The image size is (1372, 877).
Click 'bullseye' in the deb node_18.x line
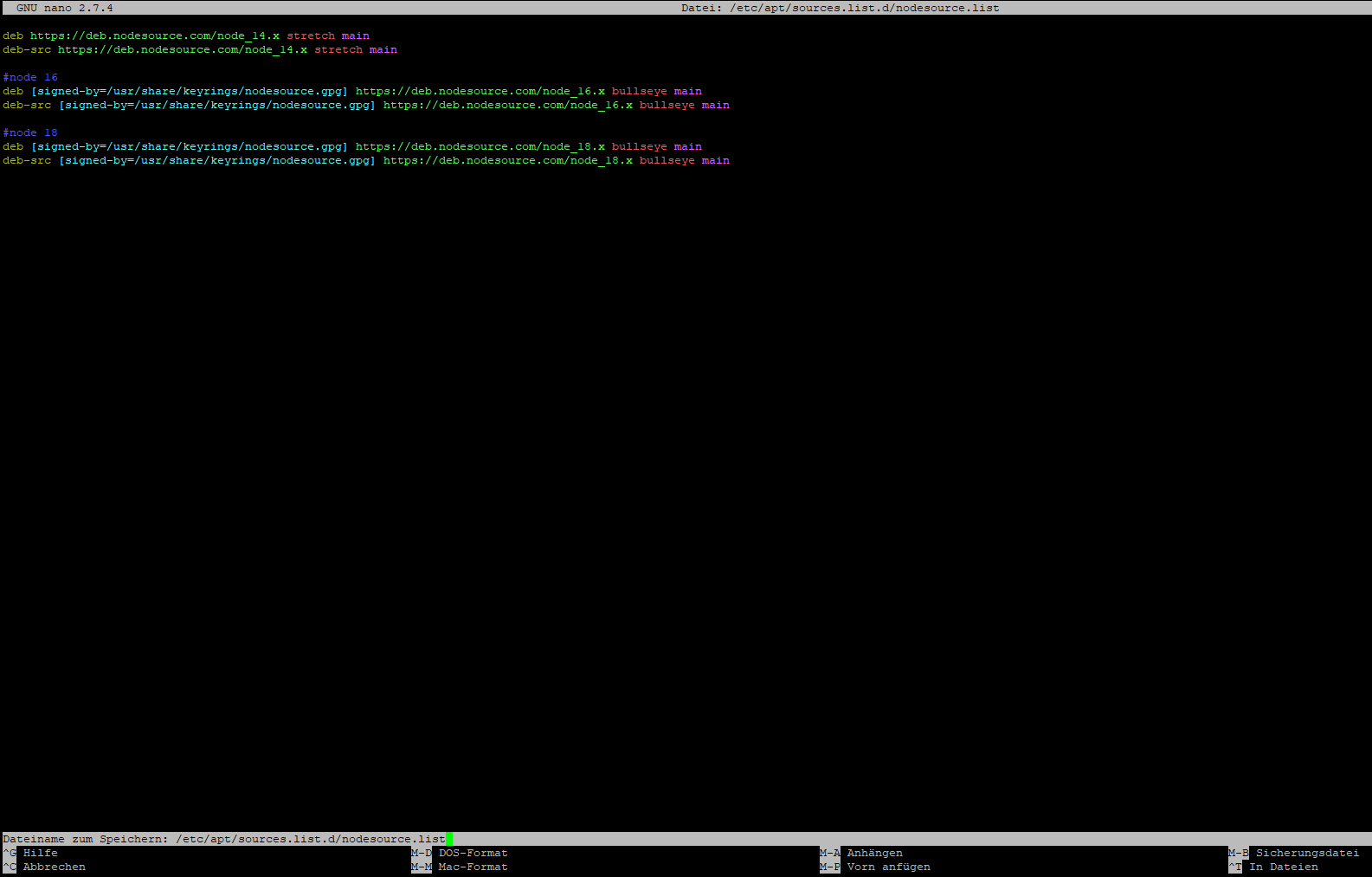coord(640,146)
